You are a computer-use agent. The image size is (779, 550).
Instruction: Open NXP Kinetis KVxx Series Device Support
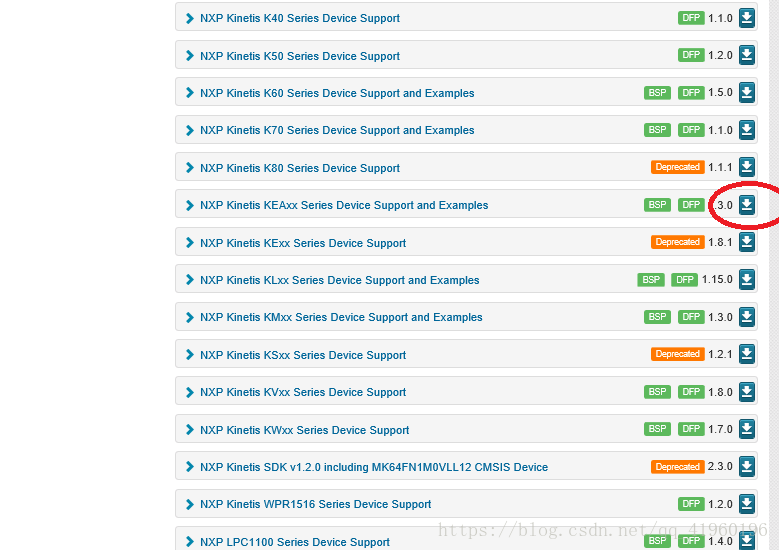coord(303,392)
